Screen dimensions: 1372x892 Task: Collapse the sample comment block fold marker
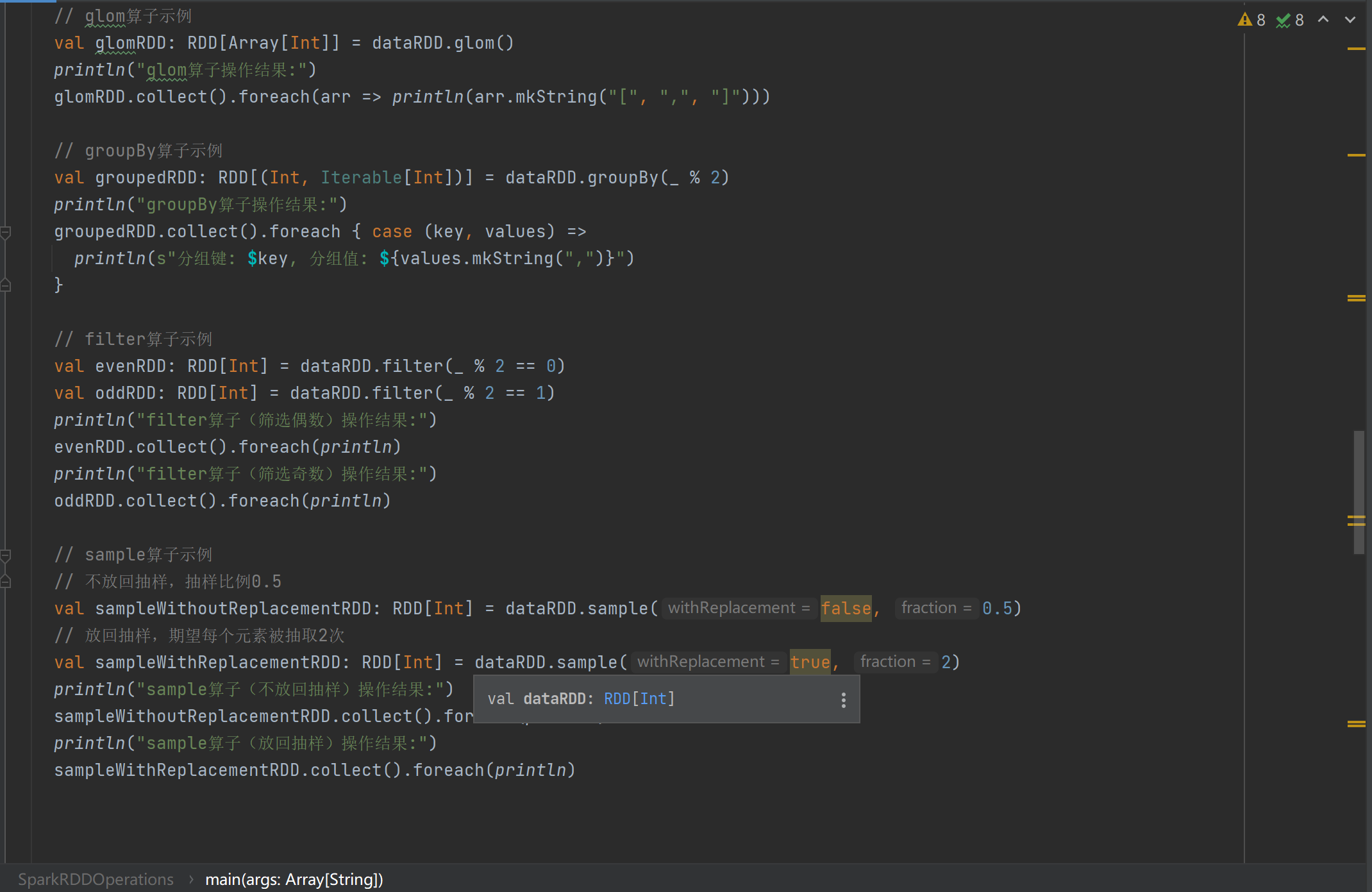click(x=6, y=555)
